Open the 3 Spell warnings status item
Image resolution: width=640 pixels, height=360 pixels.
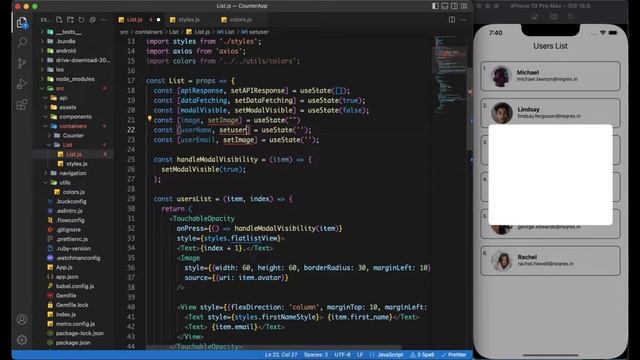pyautogui.click(x=422, y=355)
